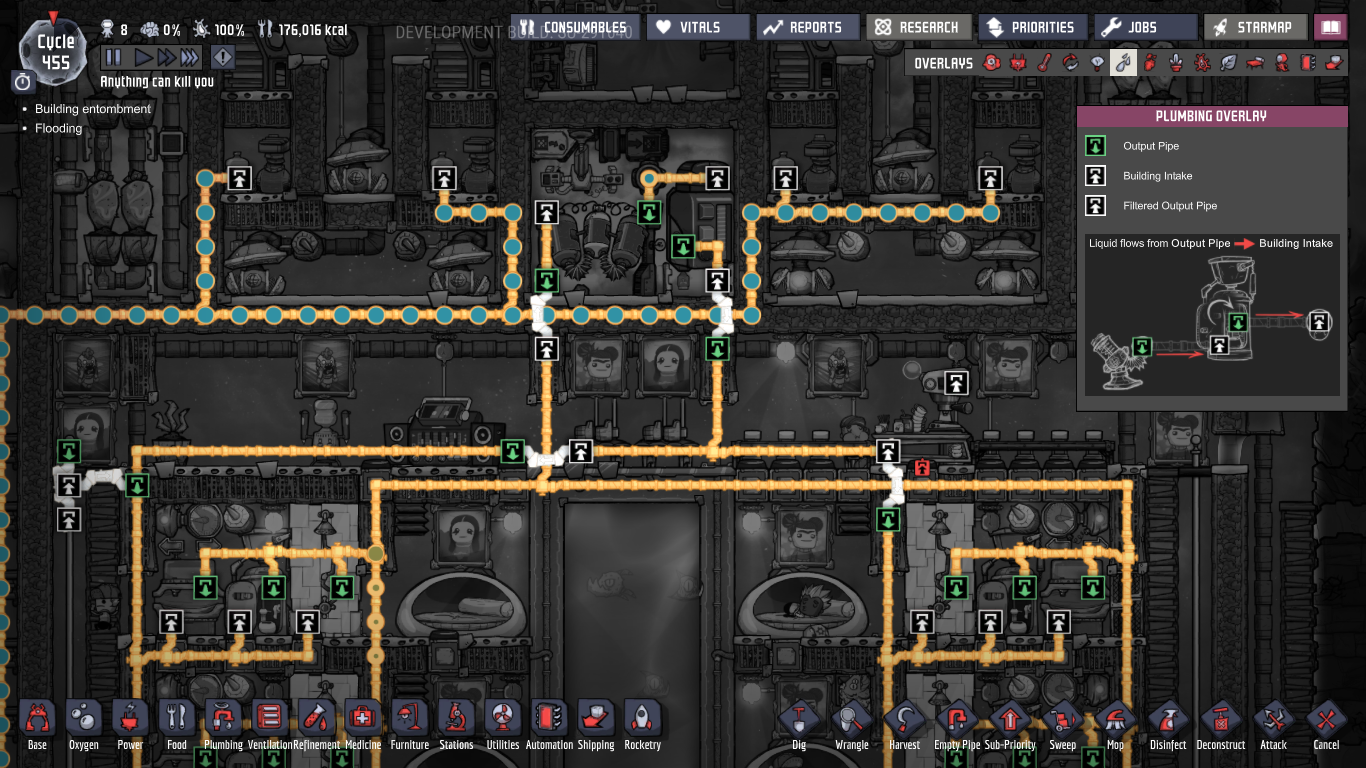
Task: Expand the Power build category
Action: pyautogui.click(x=130, y=724)
